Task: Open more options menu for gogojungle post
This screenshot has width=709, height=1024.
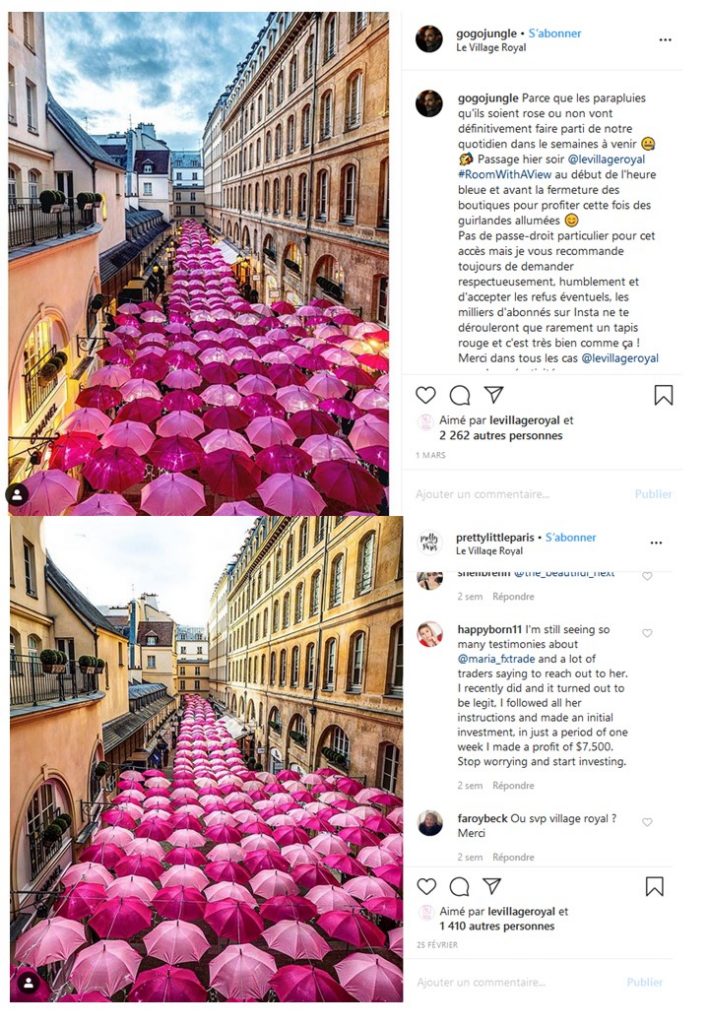Action: 665,40
